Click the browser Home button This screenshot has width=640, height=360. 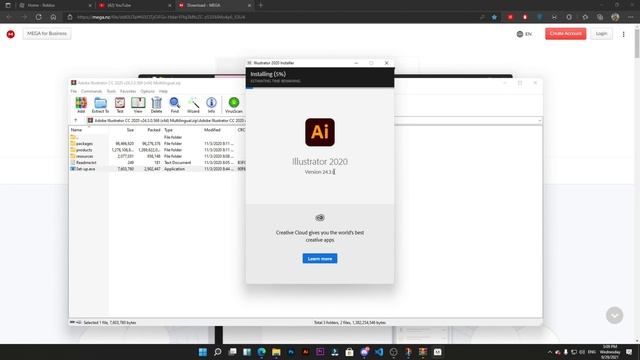(53, 17)
